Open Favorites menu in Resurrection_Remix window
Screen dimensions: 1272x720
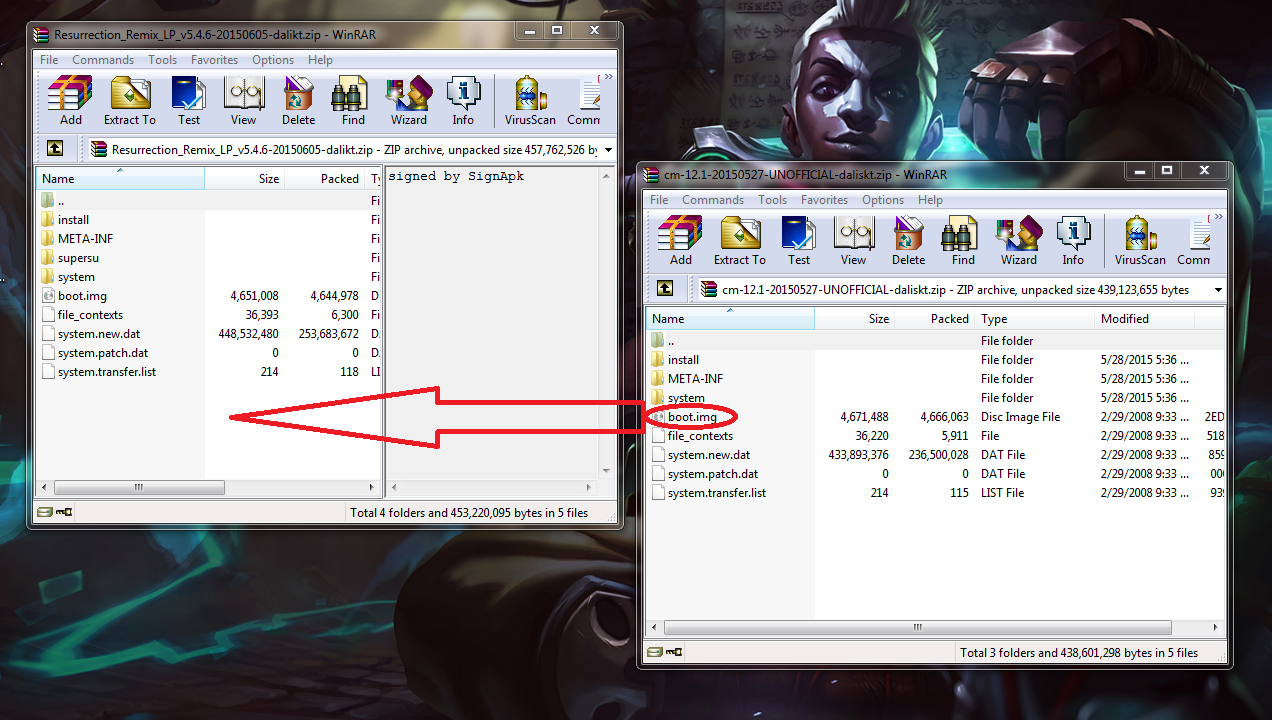point(215,60)
